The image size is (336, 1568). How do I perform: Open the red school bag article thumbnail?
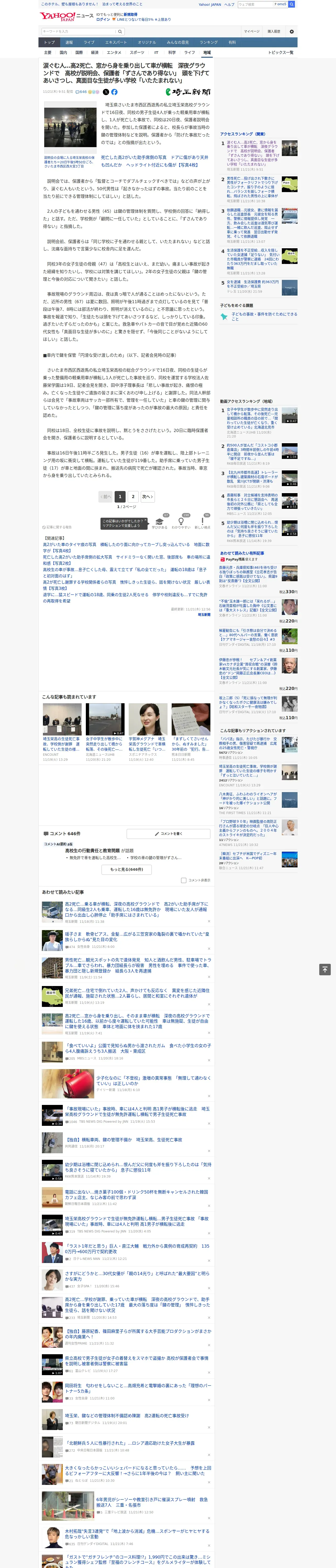[x=68, y=1083]
